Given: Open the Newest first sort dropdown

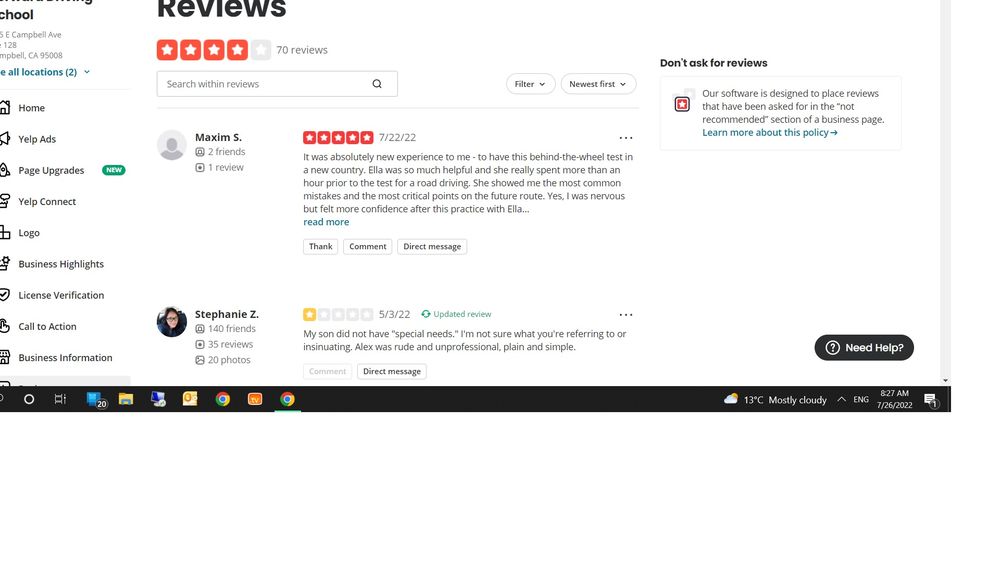Looking at the screenshot, I should [x=598, y=84].
